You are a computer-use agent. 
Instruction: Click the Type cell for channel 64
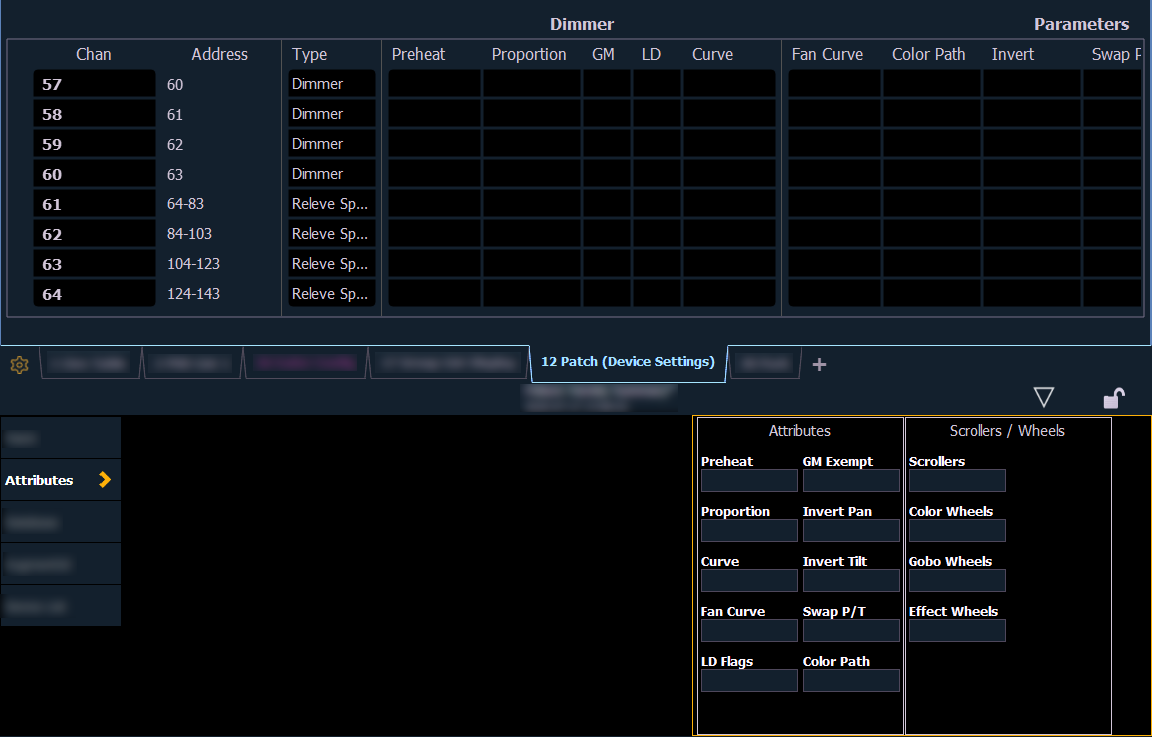tap(331, 294)
